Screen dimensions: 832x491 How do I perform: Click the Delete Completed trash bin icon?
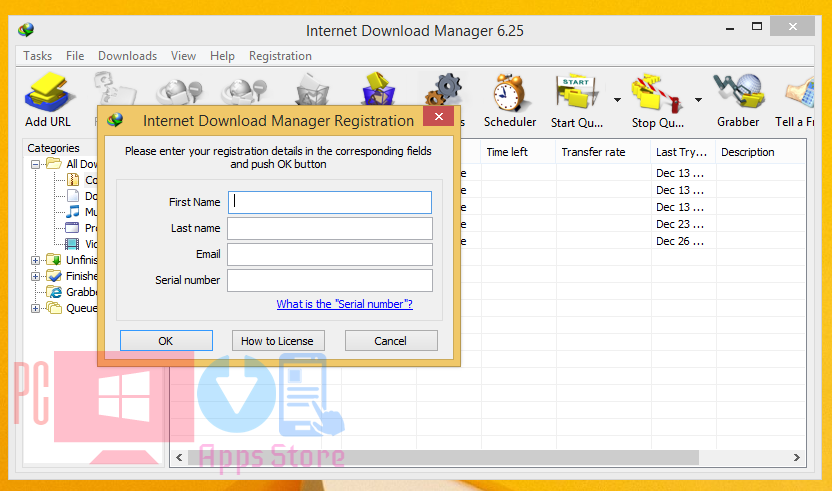(x=378, y=89)
